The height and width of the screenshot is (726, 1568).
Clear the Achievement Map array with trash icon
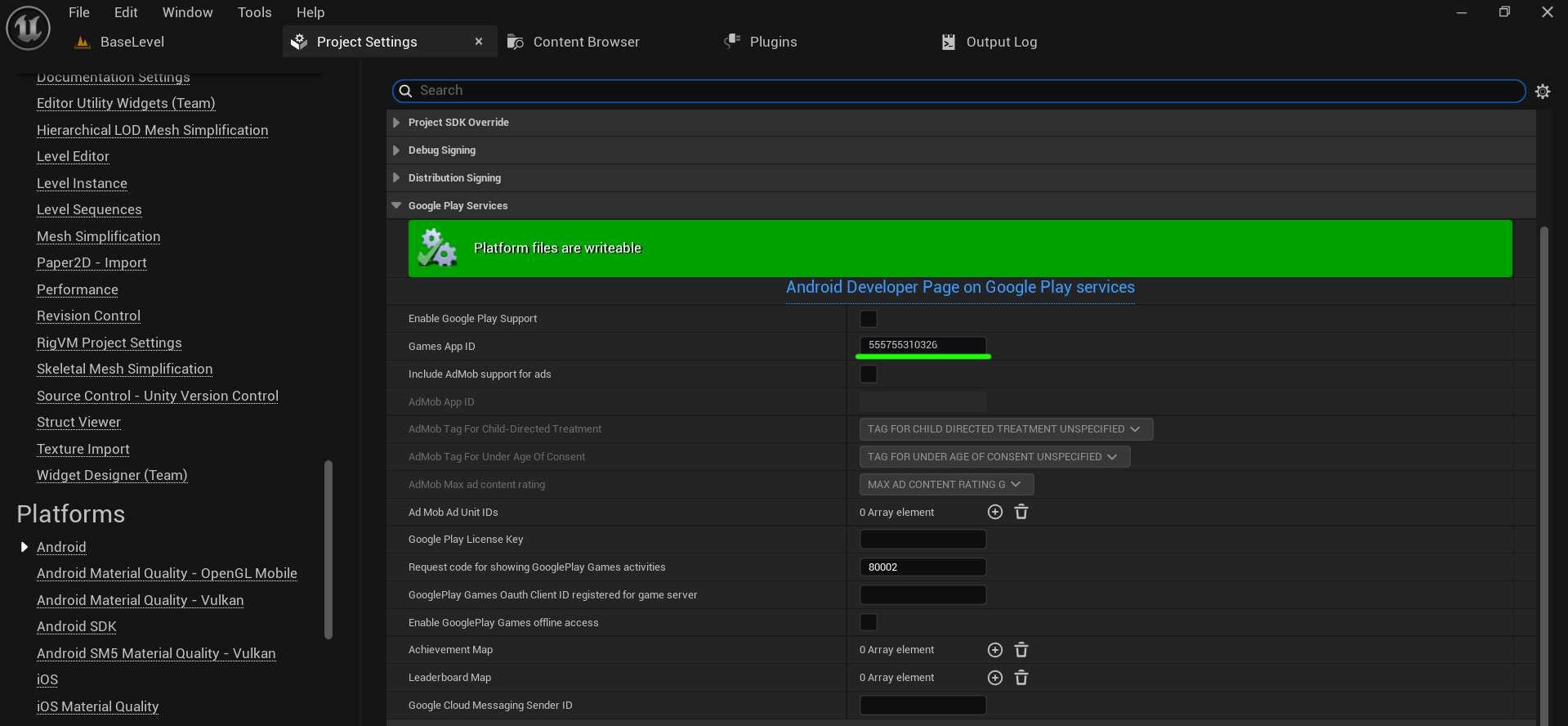[x=1021, y=650]
